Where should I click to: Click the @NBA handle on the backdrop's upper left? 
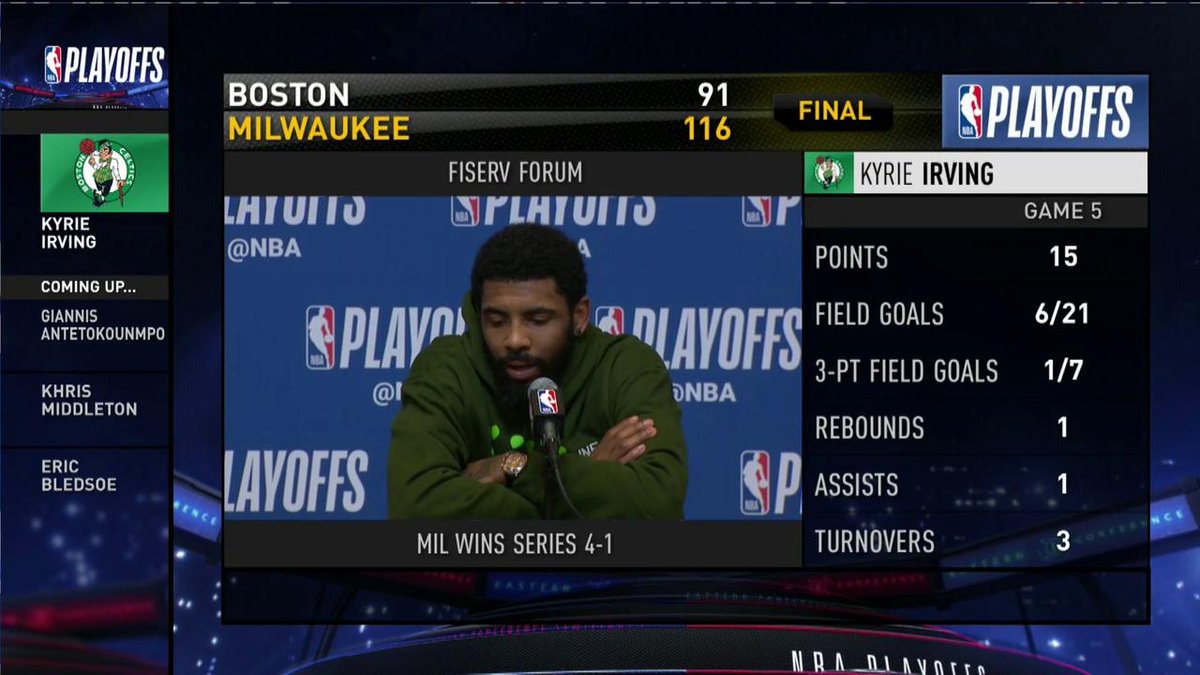click(264, 249)
